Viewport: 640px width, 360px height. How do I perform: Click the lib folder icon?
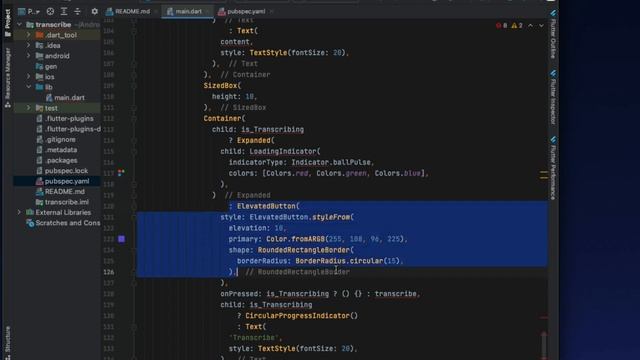[x=40, y=87]
